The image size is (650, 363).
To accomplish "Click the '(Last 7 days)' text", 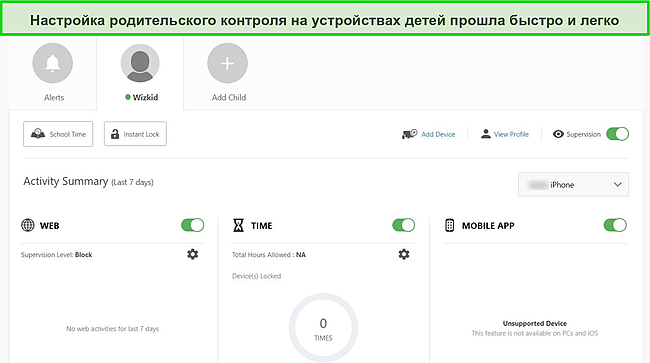I will [x=132, y=182].
